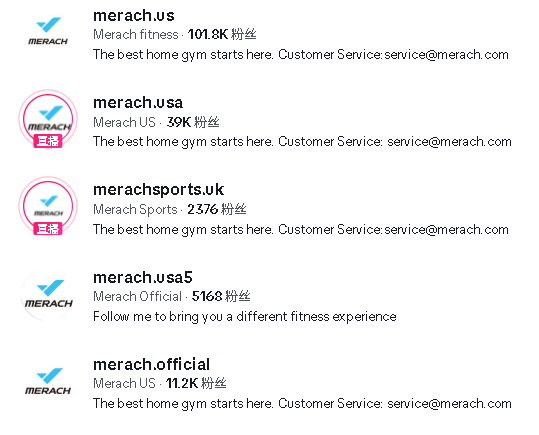Viewport: 539px width, 435px height.
Task: Click Merach Official 5168 followers line
Action: (172, 296)
